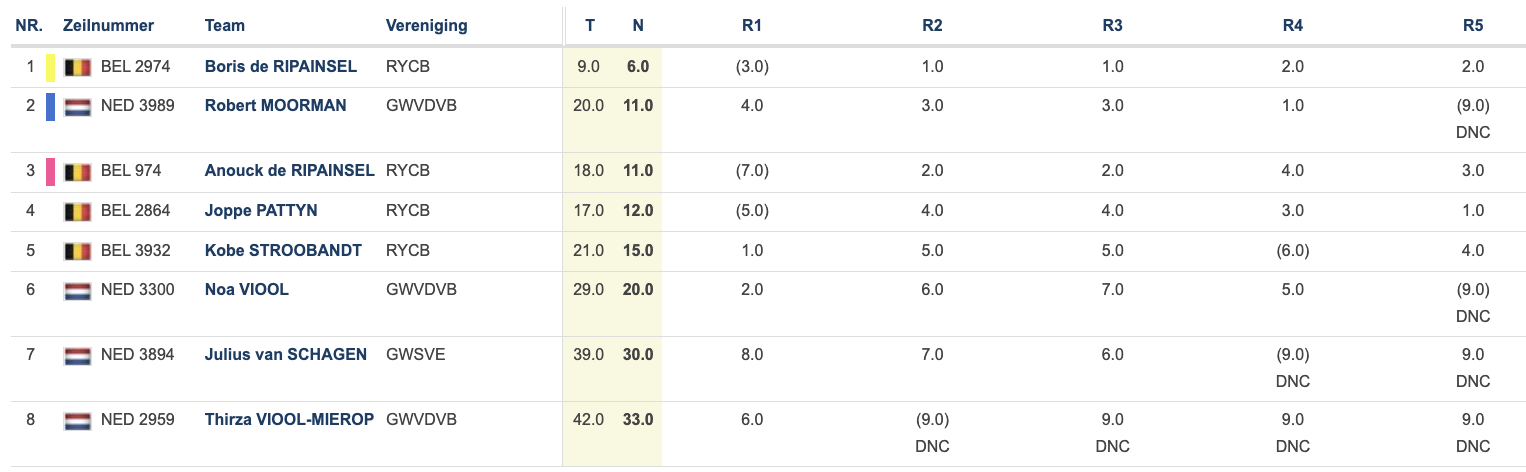The image size is (1526, 472).
Task: Click the Dutch flag next to NED 3989
Action: pos(78,107)
